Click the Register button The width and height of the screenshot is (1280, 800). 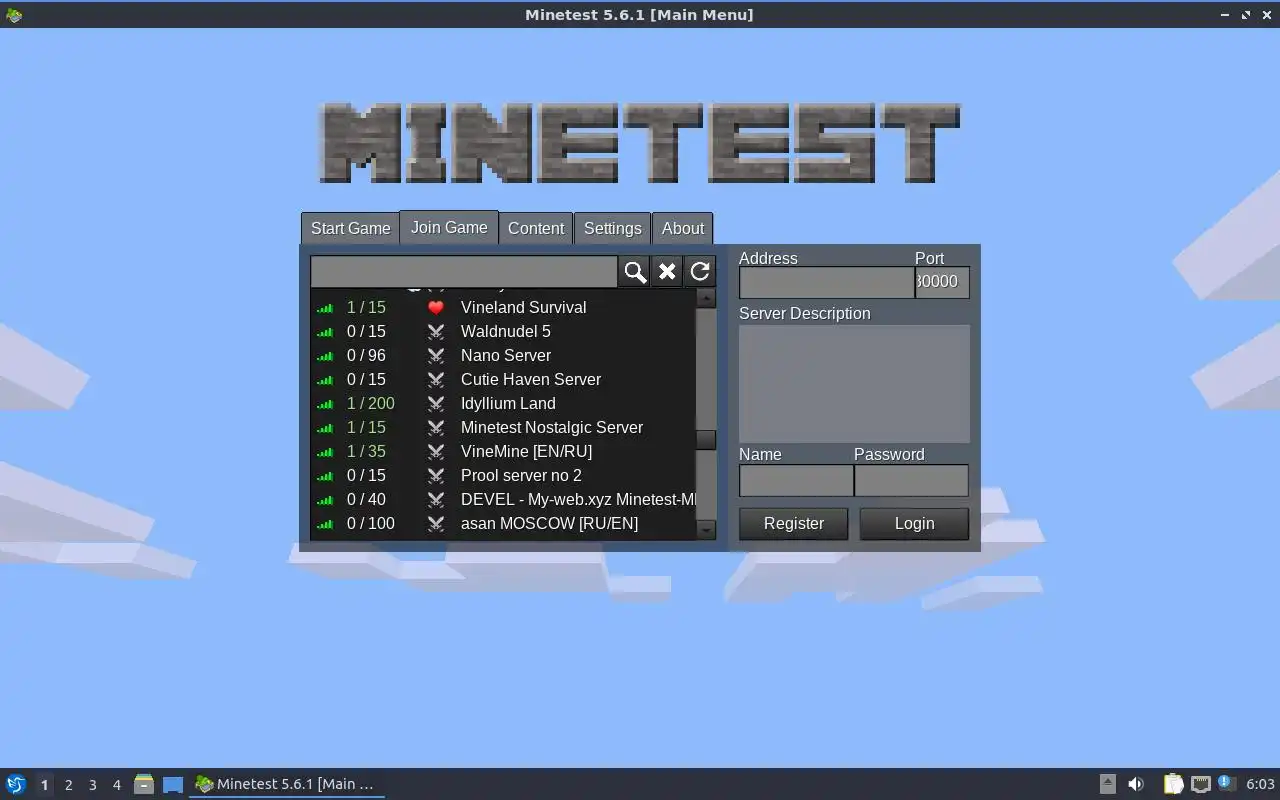[794, 523]
